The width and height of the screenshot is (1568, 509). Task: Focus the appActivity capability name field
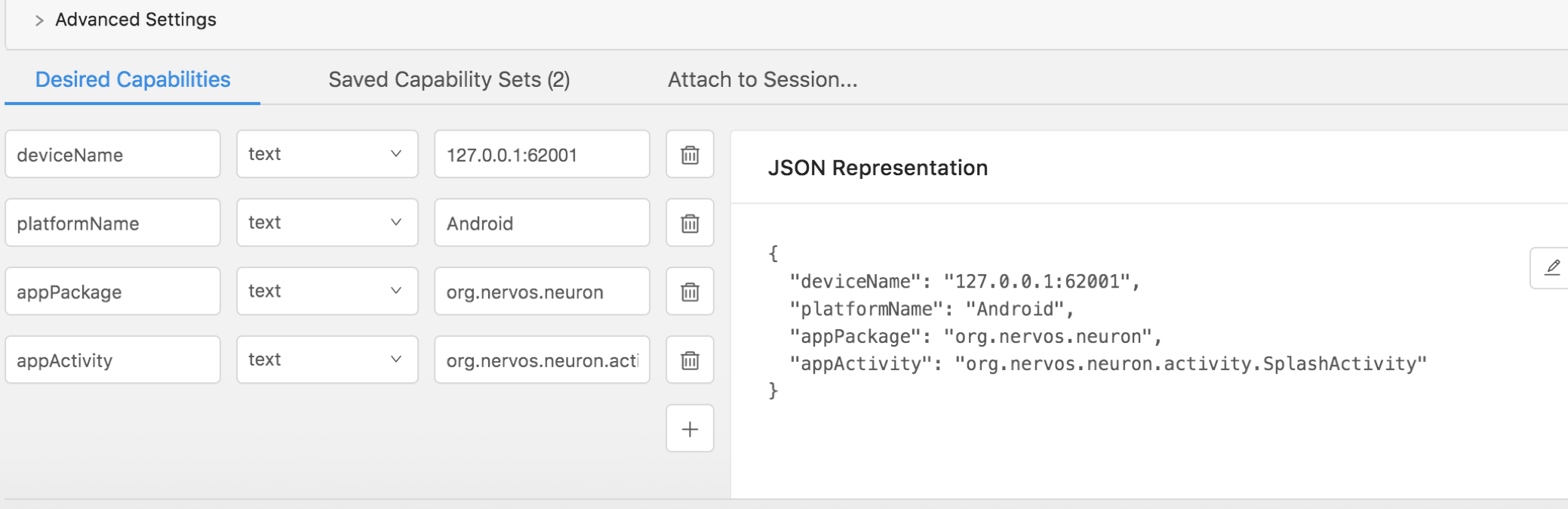tap(112, 360)
